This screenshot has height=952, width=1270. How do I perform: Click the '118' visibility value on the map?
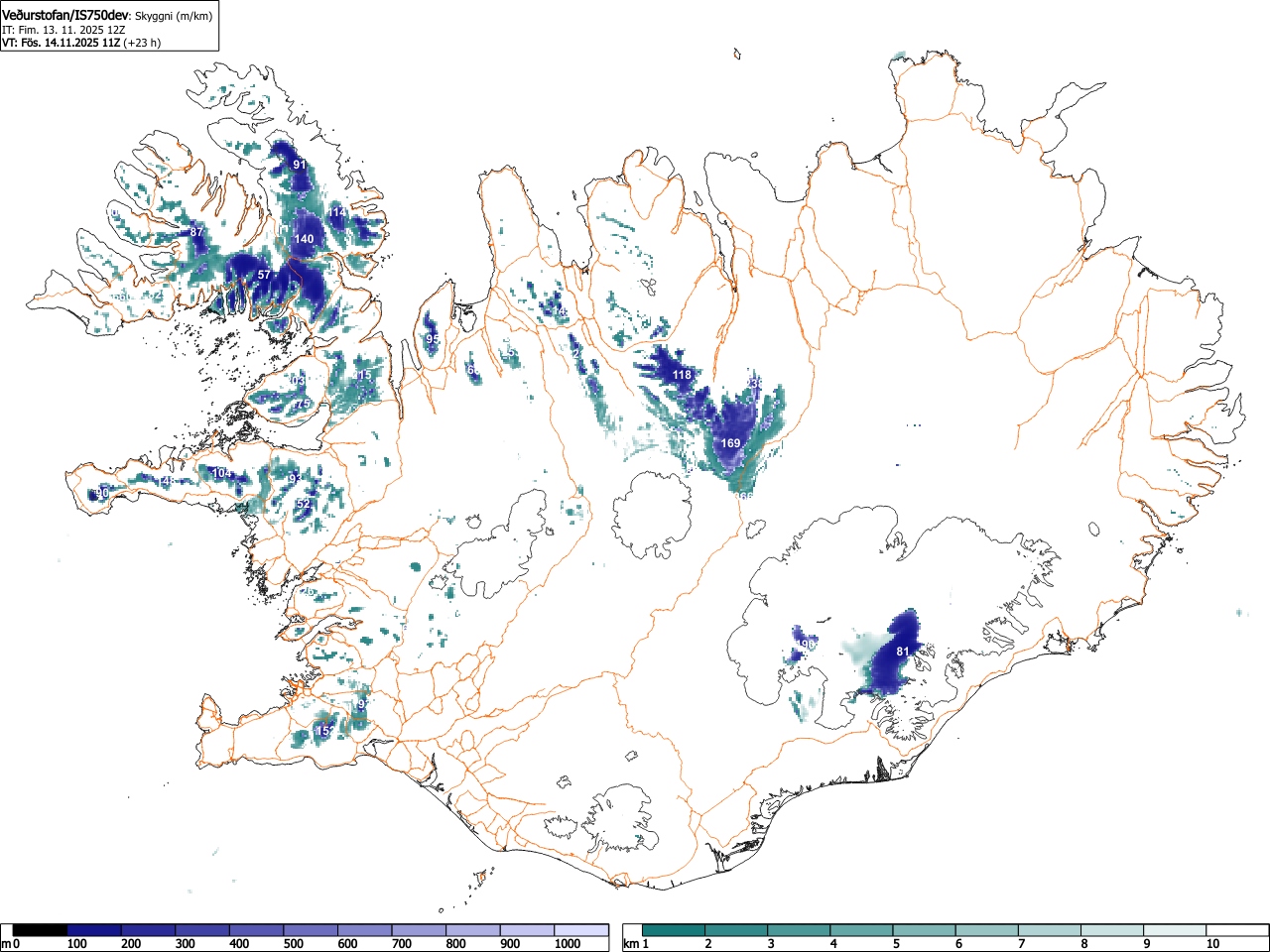click(682, 375)
